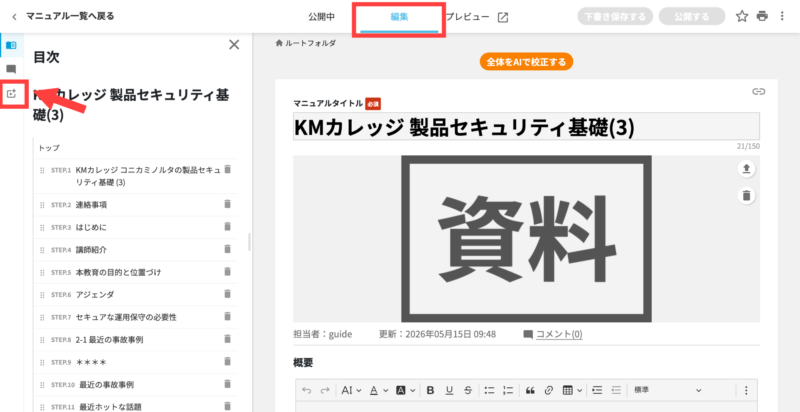Insert a numbered list
The width and height of the screenshot is (800, 412).
(x=508, y=391)
